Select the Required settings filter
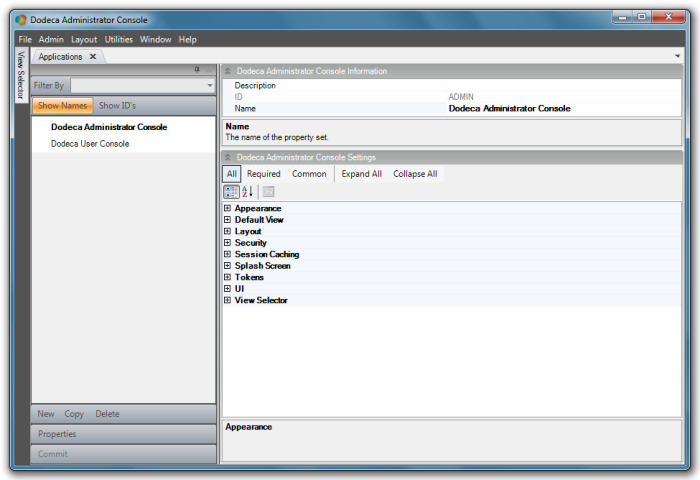This screenshot has width=700, height=480. point(264,174)
